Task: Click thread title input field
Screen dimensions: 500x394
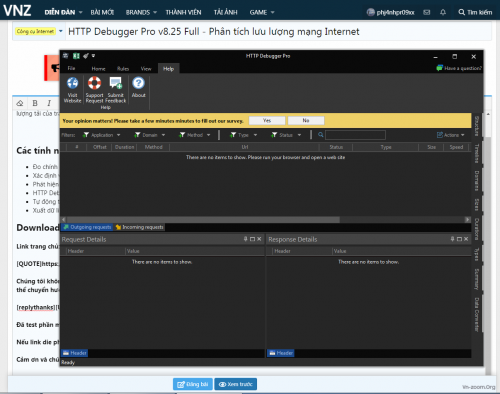Action: tap(278, 31)
